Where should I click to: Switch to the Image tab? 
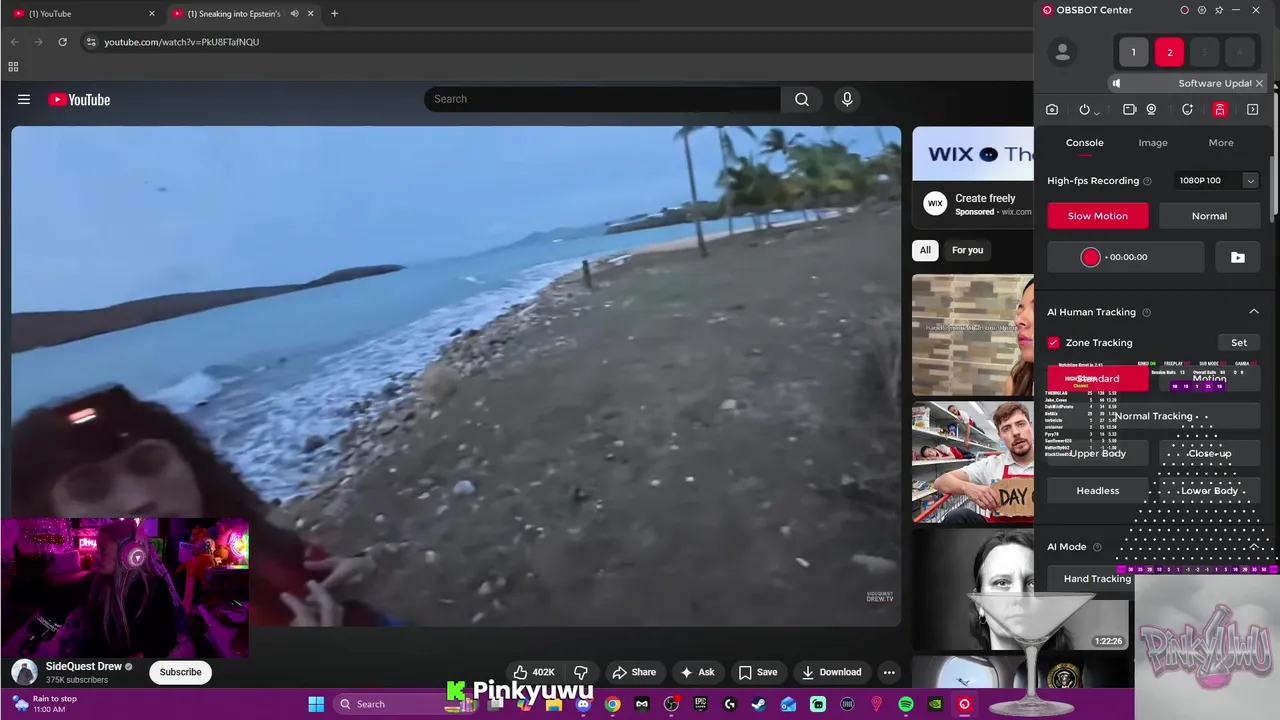point(1153,143)
